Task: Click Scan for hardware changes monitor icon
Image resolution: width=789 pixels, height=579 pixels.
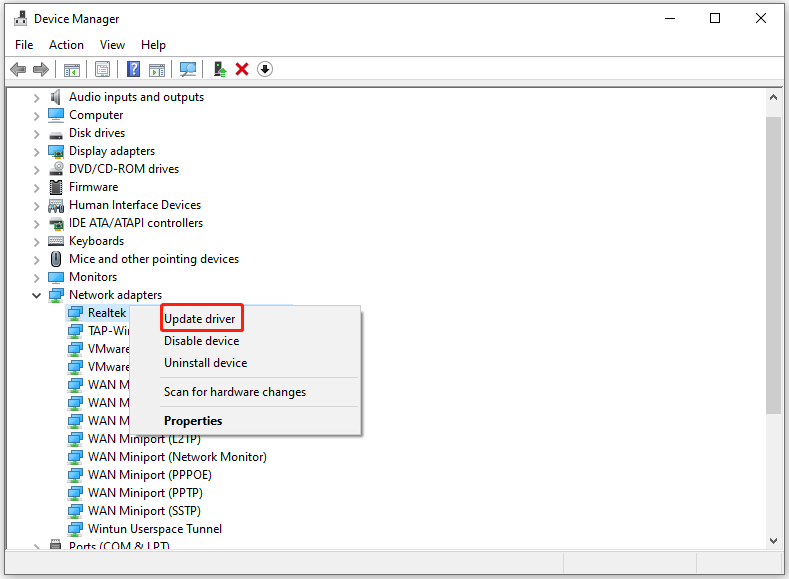Action: click(187, 69)
